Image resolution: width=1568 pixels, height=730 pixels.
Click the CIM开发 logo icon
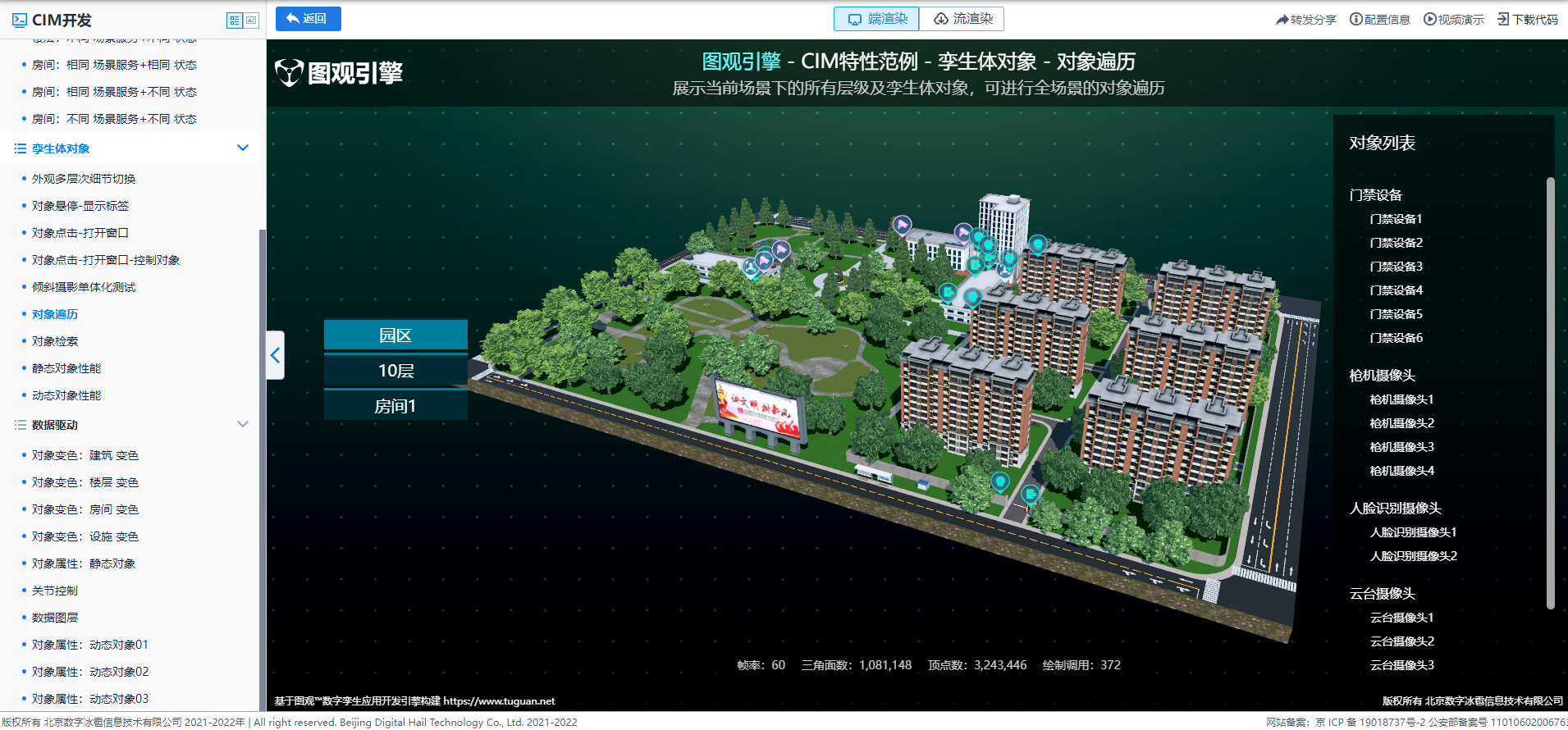(x=20, y=20)
